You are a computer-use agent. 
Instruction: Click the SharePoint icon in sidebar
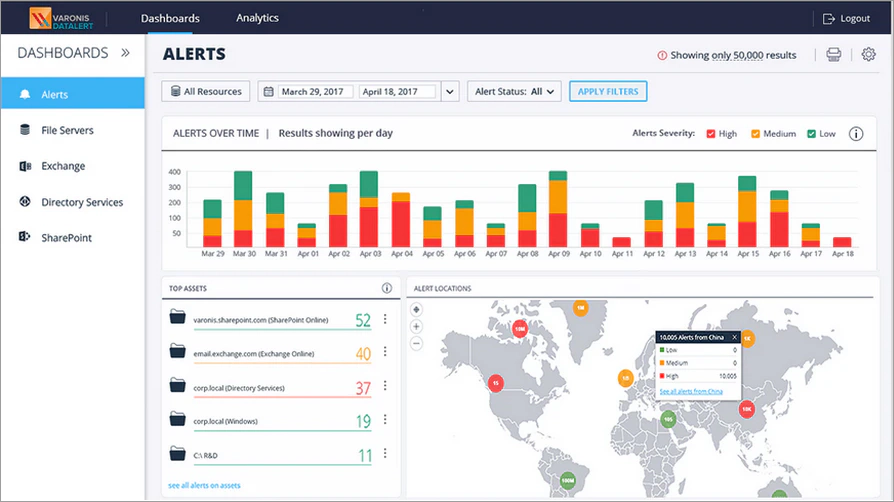click(x=25, y=237)
